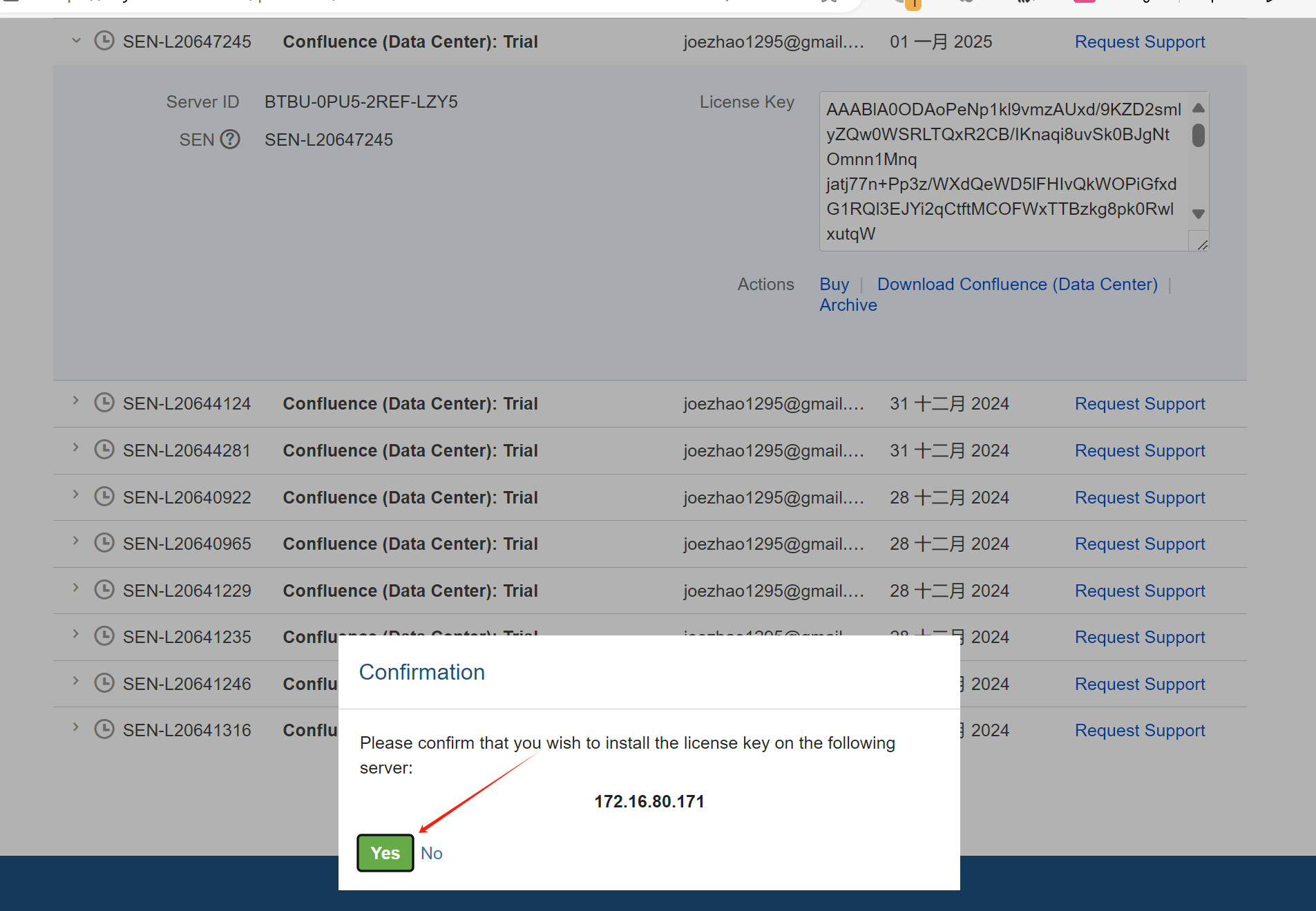The height and width of the screenshot is (911, 1316).
Task: Click the license key scroll up arrow
Action: pyautogui.click(x=1199, y=108)
